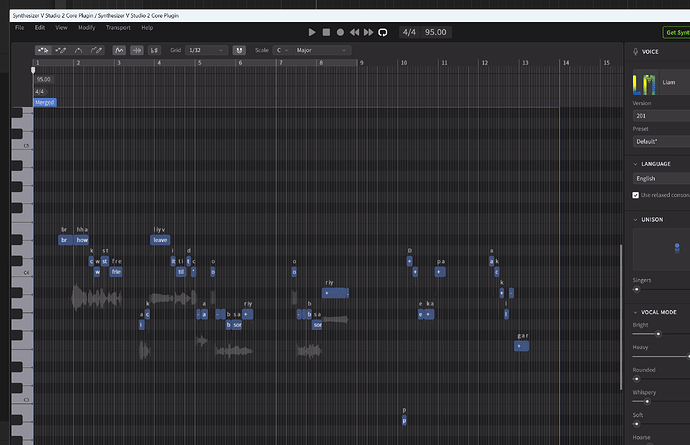Click the 95.00 tempo marker on timeline

tap(44, 79)
